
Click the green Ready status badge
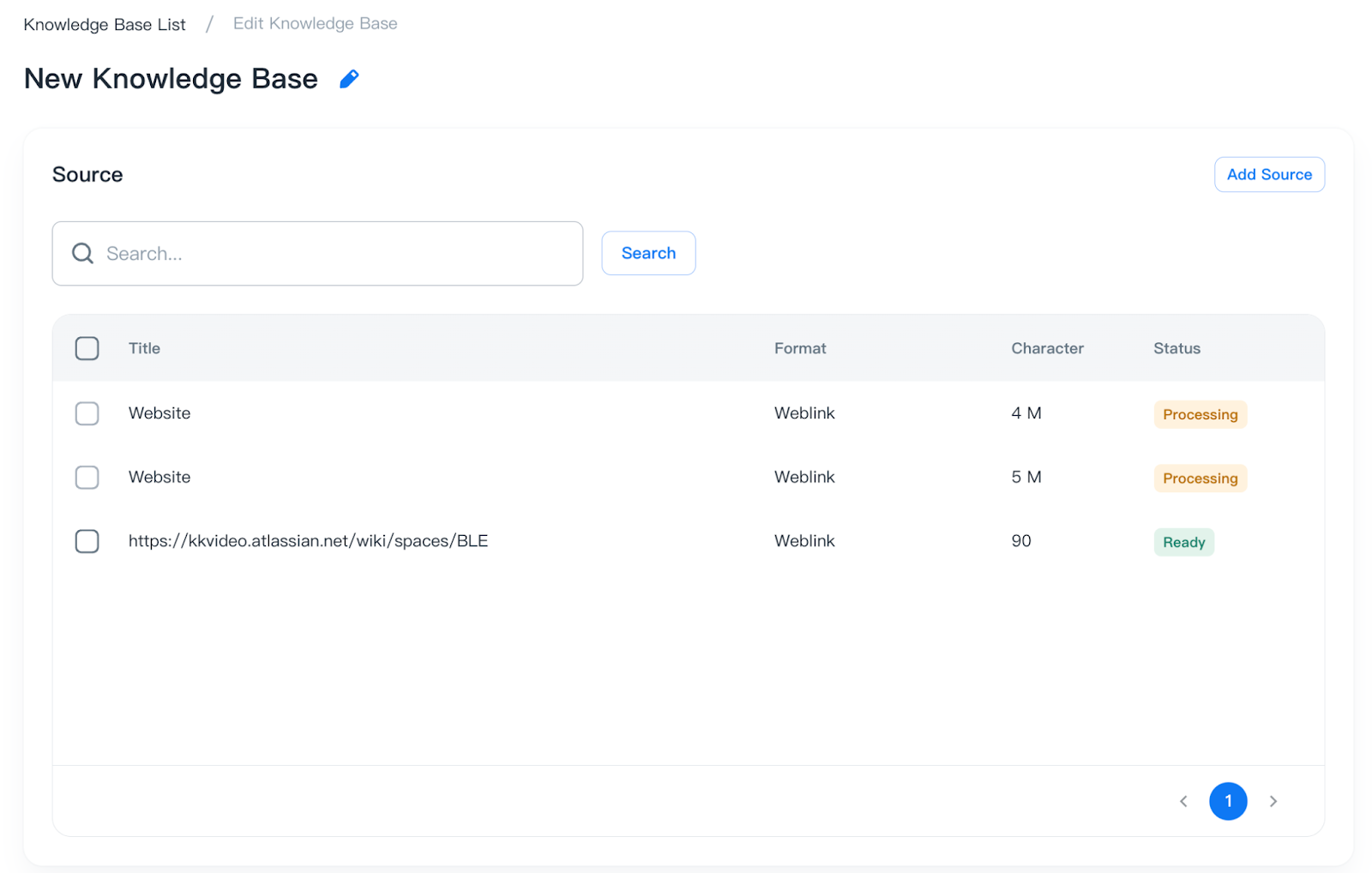[x=1183, y=542]
